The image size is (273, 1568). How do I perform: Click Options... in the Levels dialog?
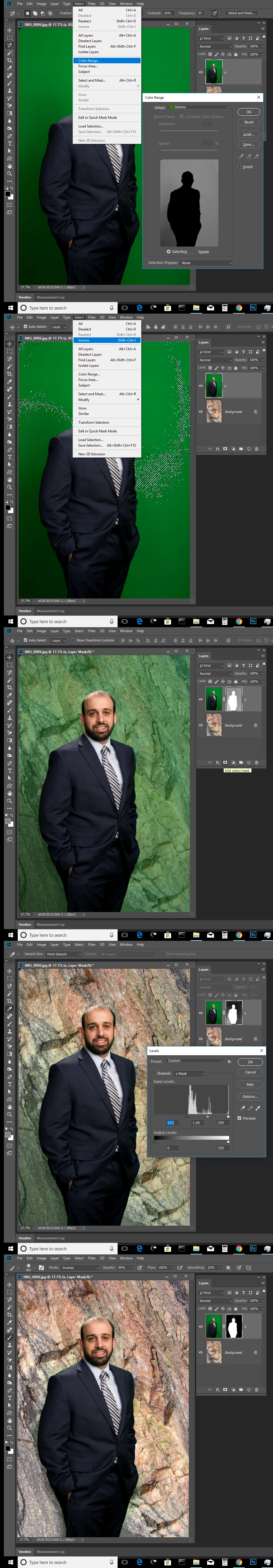250,1097
